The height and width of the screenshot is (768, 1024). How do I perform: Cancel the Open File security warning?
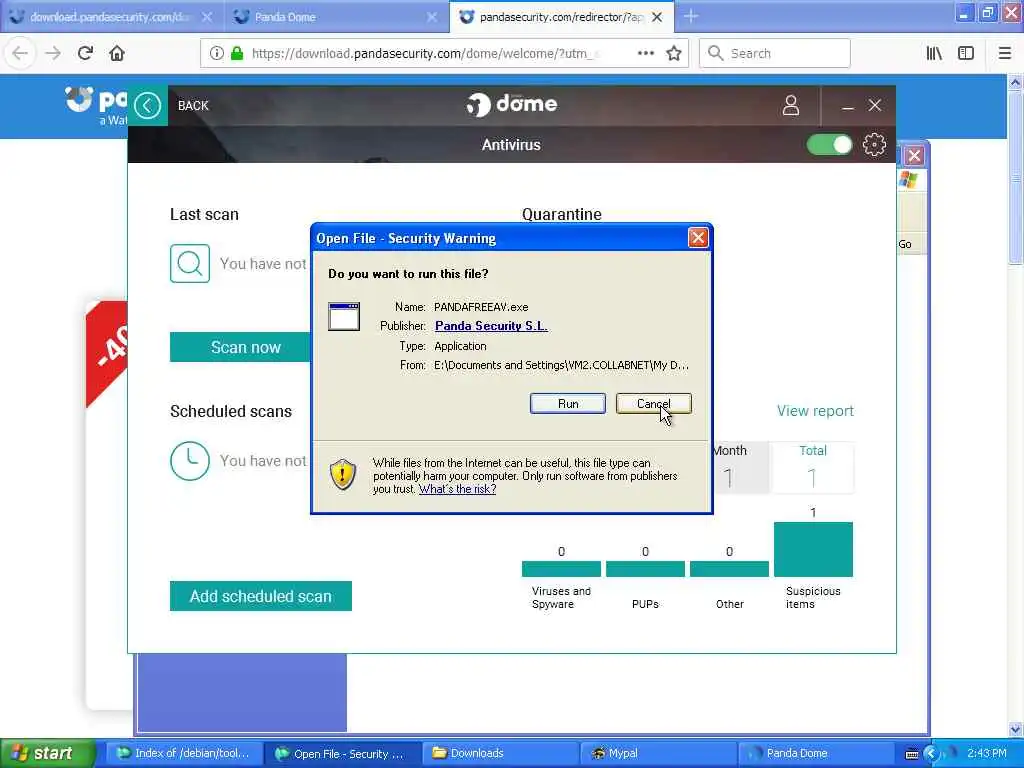coord(653,404)
